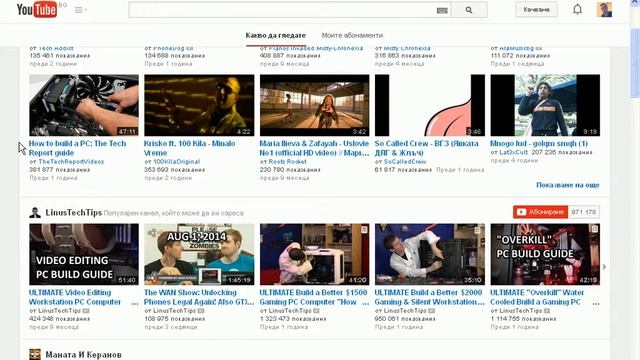The width and height of the screenshot is (640, 360).
Task: Open Mnogo lud - golqm smqh thumbnail
Action: (x=545, y=105)
